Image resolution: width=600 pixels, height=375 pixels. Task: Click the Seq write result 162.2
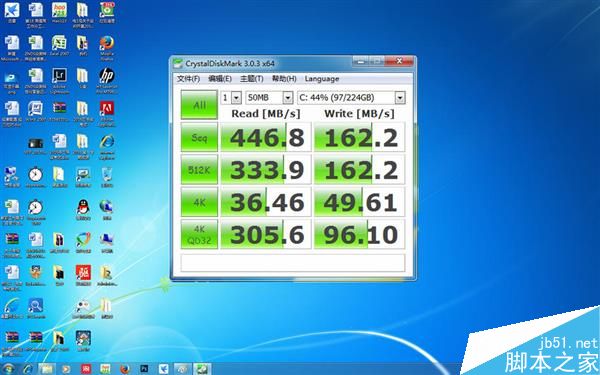click(359, 137)
